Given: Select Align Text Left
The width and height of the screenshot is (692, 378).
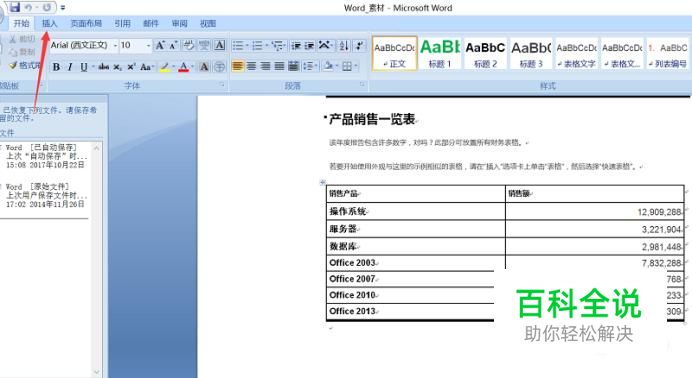Looking at the screenshot, I should coord(237,67).
